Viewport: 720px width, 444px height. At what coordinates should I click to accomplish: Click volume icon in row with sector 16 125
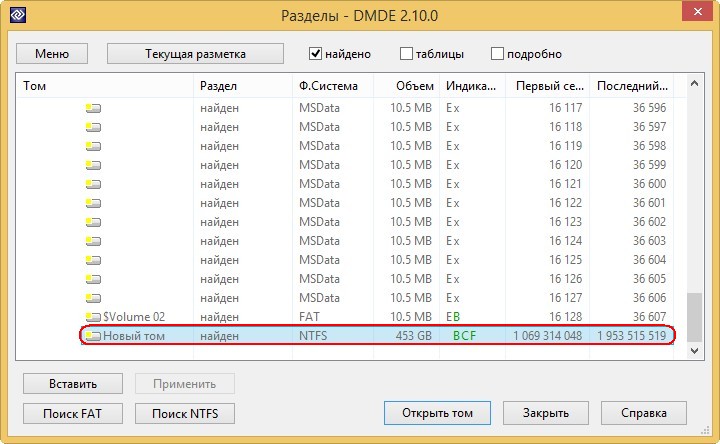pyautogui.click(x=93, y=260)
